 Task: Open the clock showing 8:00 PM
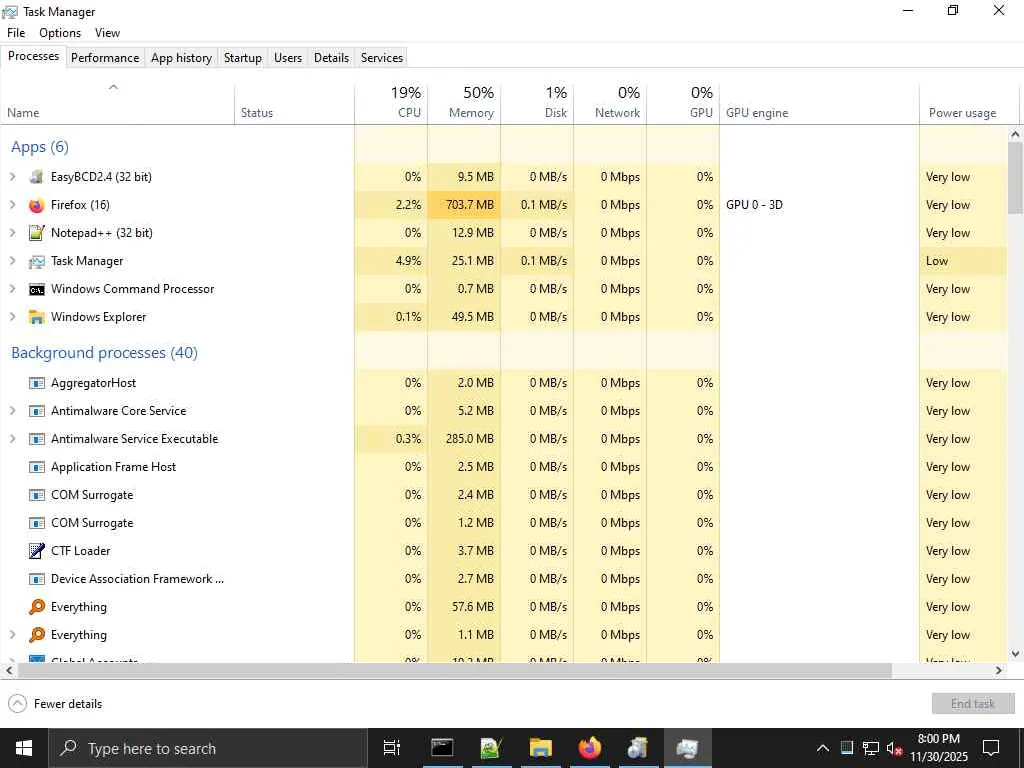point(939,748)
